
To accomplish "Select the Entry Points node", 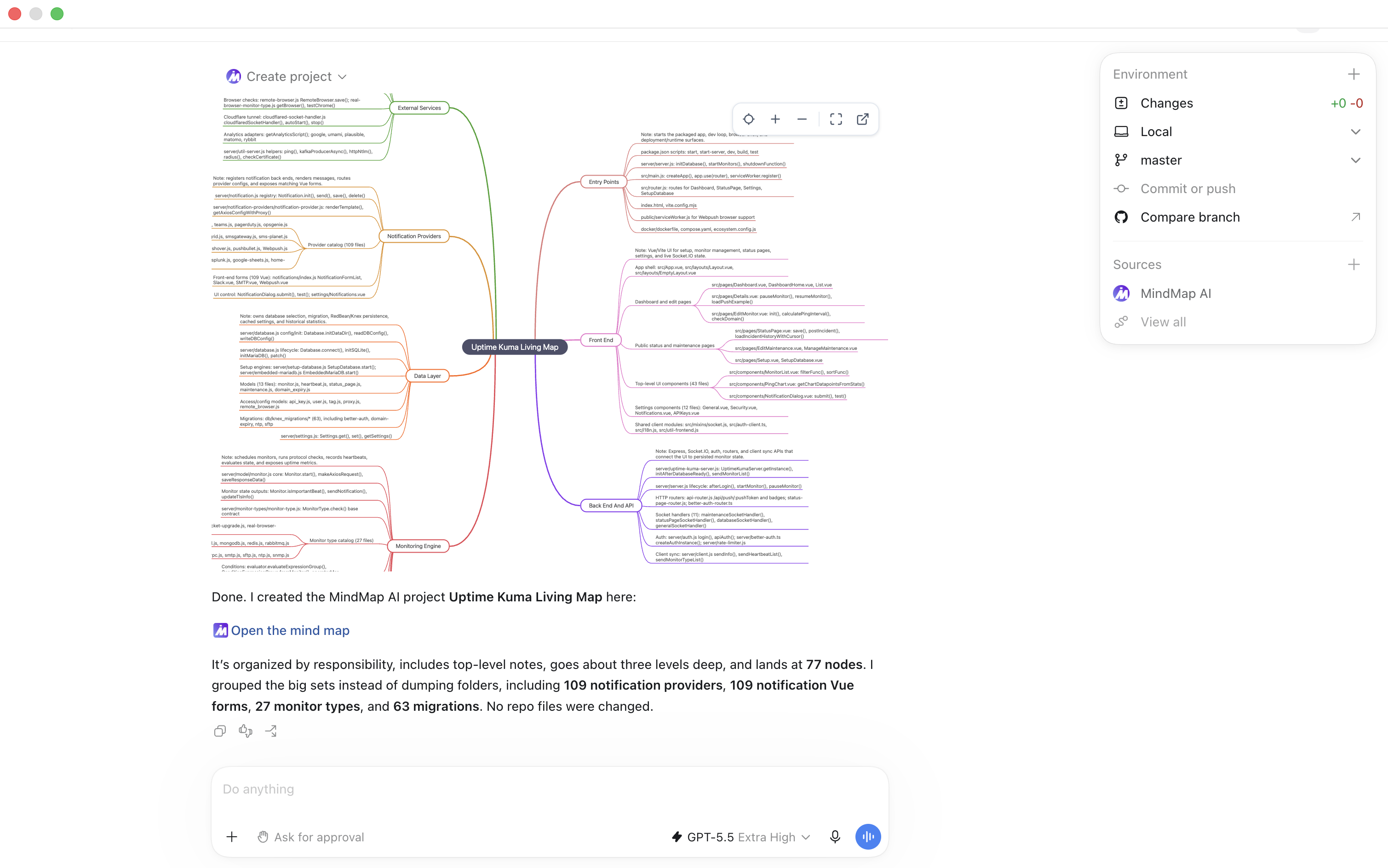I will tap(603, 182).
